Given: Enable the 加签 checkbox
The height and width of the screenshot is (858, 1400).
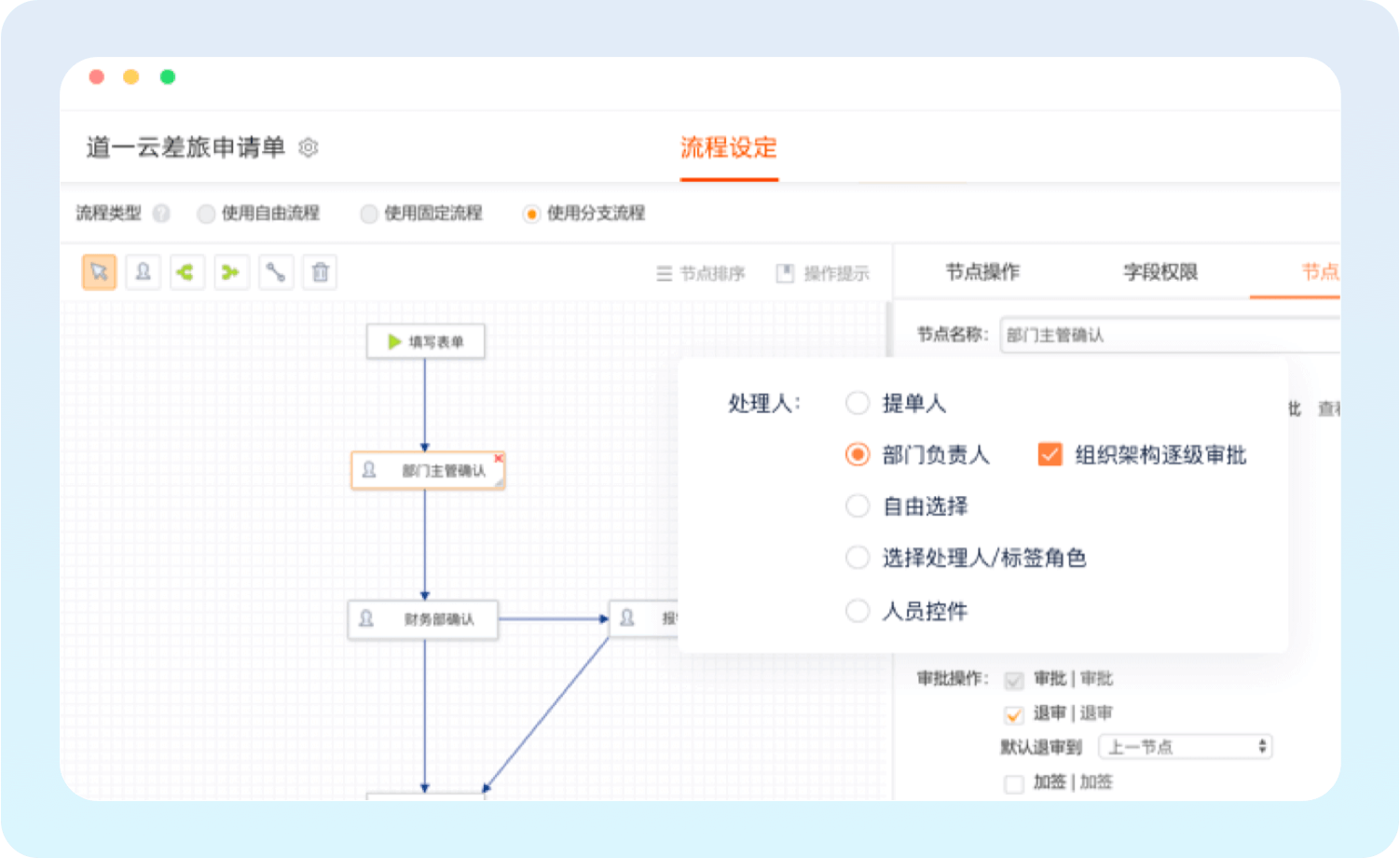Looking at the screenshot, I should click(1014, 783).
